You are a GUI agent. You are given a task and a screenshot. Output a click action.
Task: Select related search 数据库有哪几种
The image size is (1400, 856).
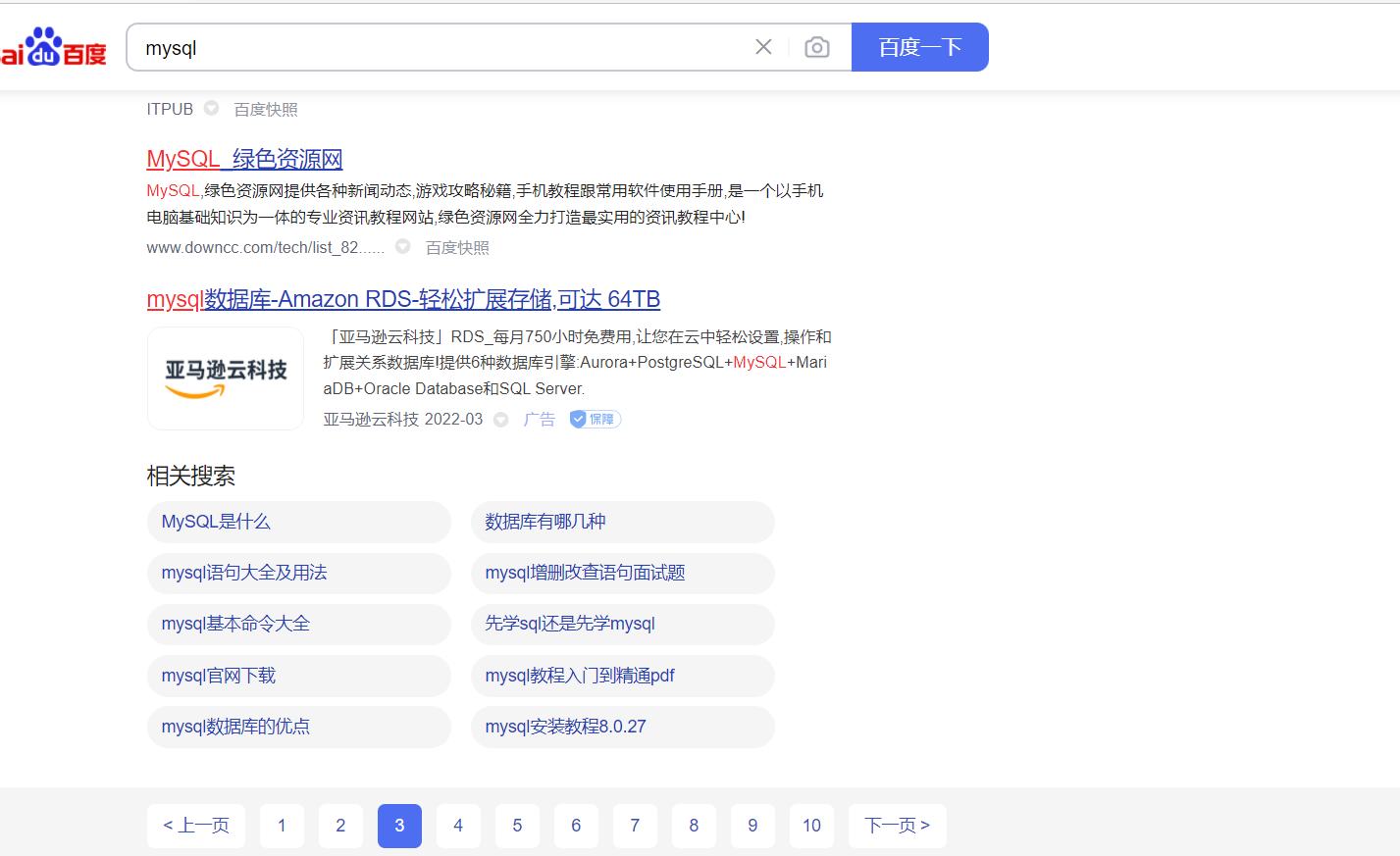pyautogui.click(x=623, y=522)
